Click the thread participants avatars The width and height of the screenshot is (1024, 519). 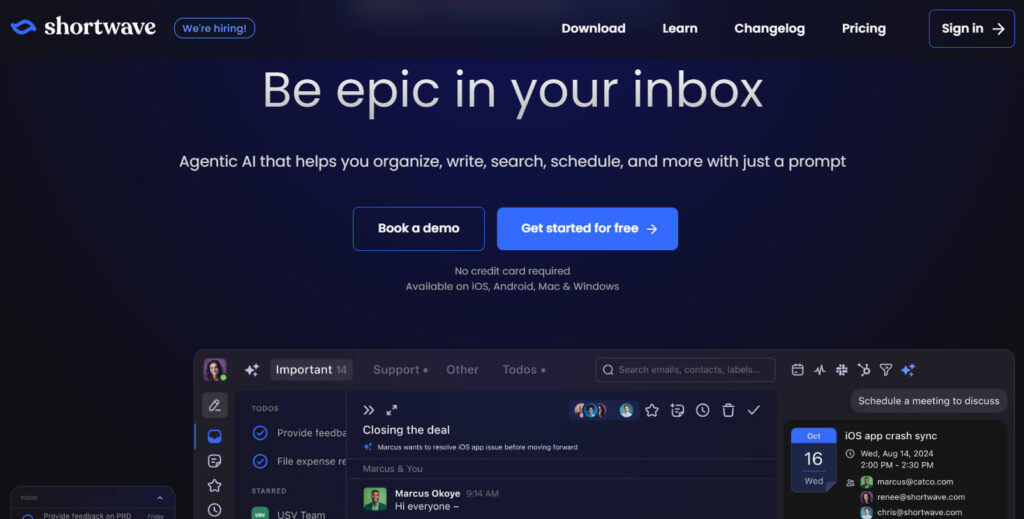[x=603, y=410]
